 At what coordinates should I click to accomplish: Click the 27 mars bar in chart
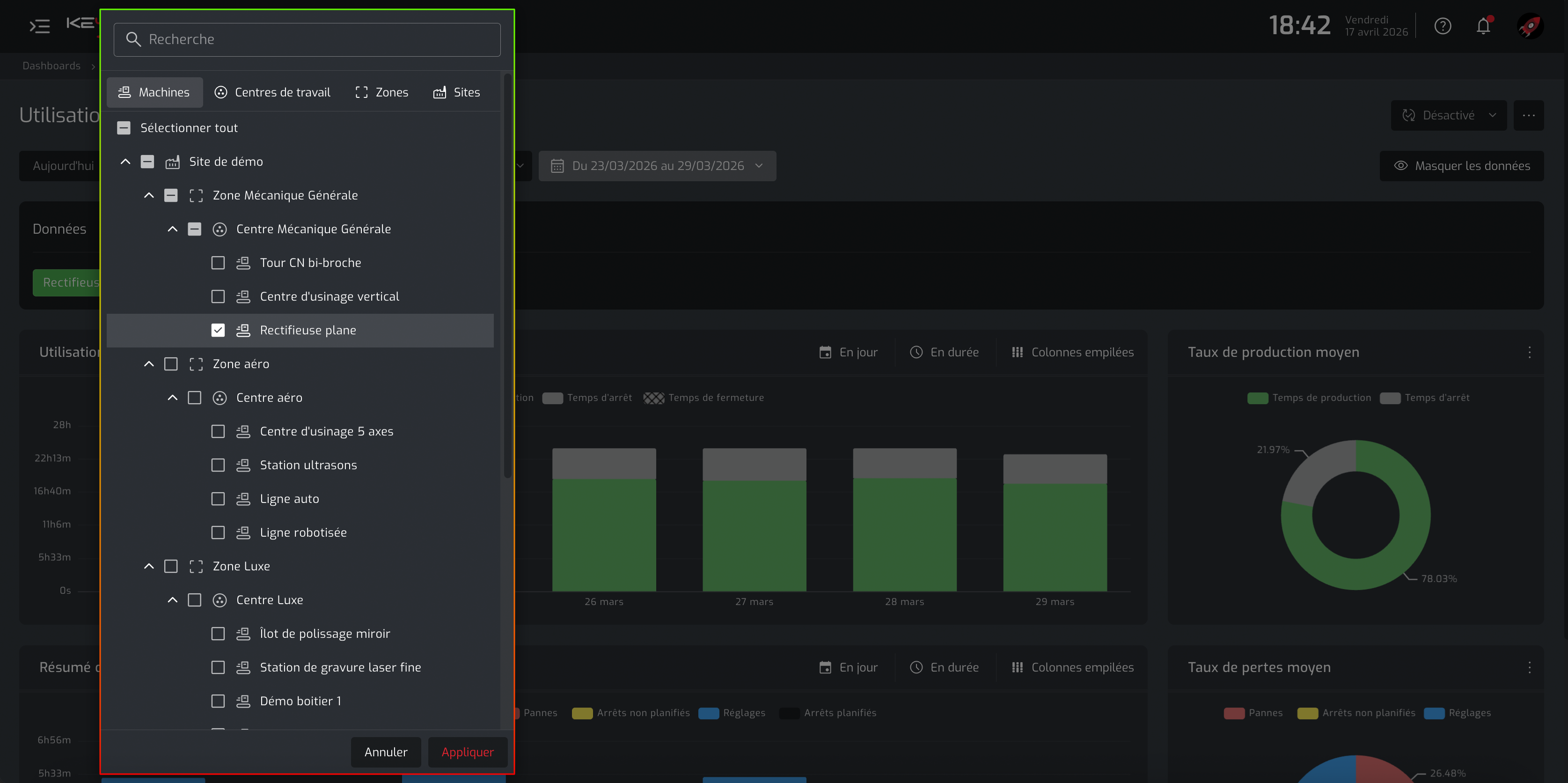click(x=754, y=520)
